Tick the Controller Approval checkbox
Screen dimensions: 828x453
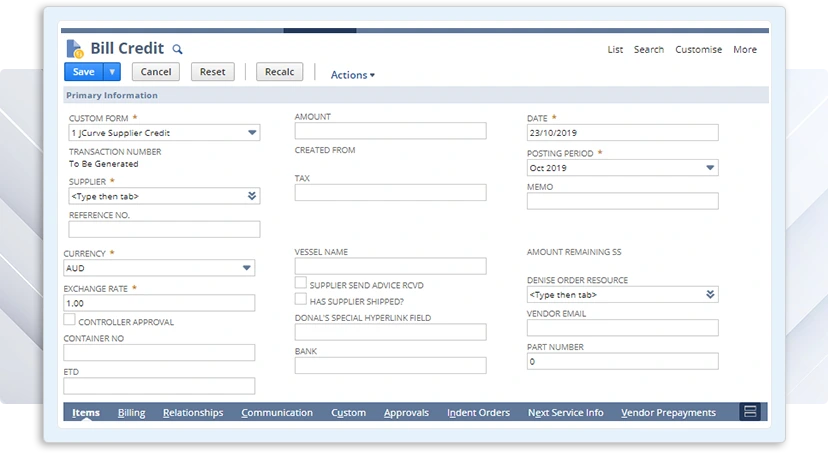click(69, 319)
